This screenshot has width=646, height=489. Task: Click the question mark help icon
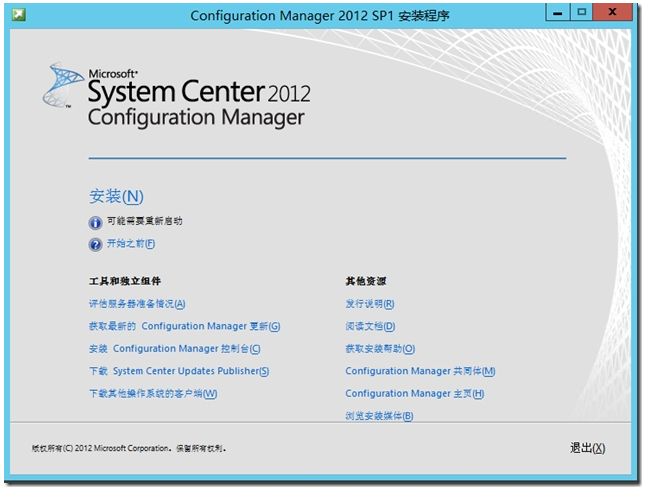(95, 245)
